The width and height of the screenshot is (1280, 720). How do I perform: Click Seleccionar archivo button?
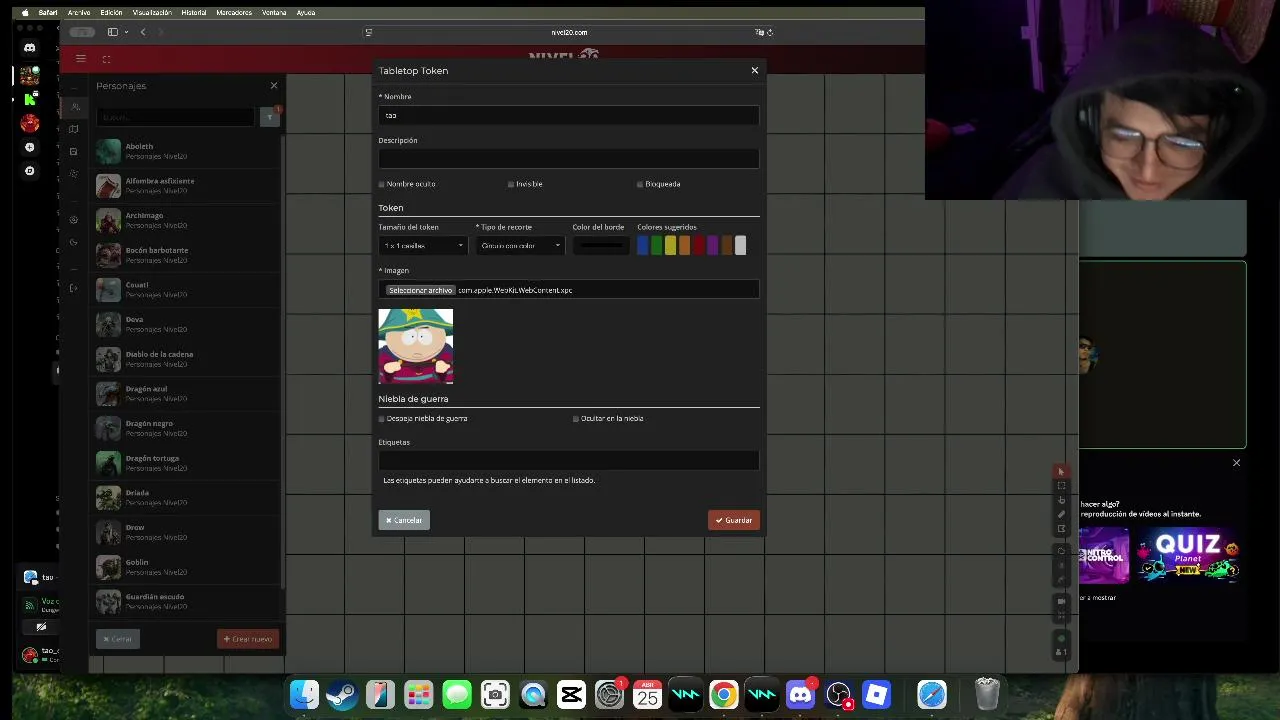(420, 290)
